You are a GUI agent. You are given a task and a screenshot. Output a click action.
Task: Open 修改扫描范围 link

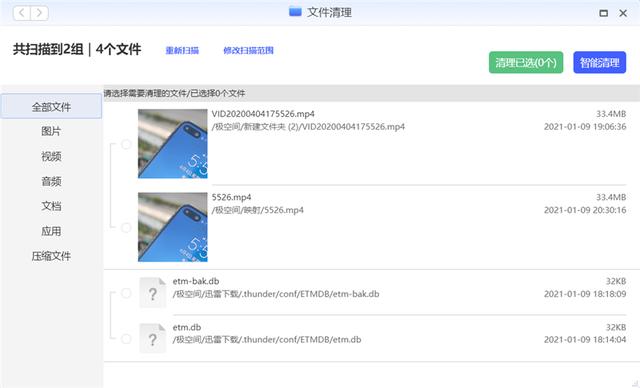248,51
